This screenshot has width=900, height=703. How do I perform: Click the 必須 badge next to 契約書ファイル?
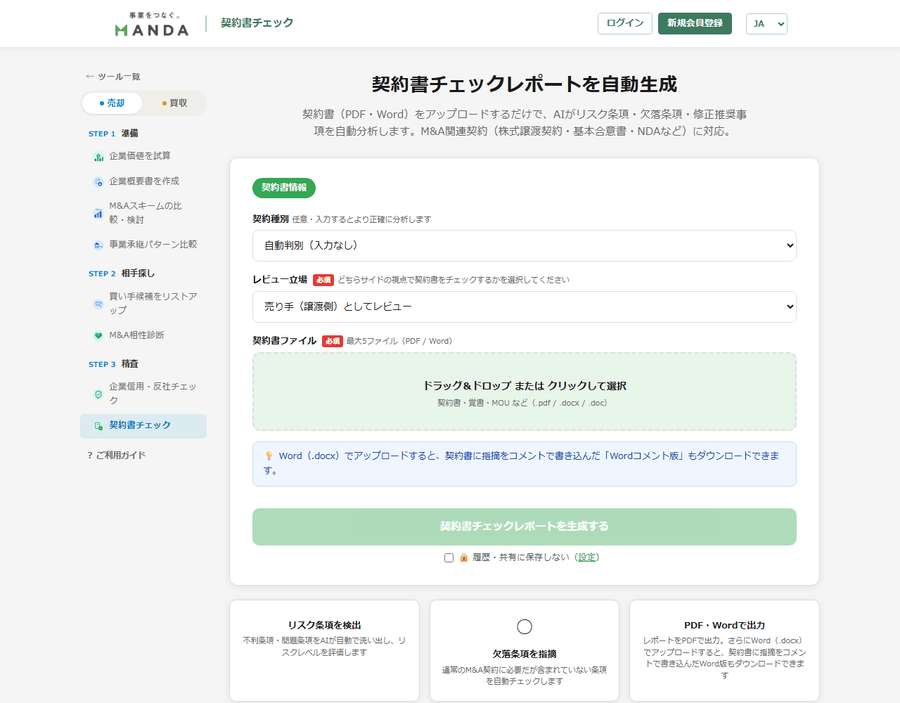click(x=332, y=341)
